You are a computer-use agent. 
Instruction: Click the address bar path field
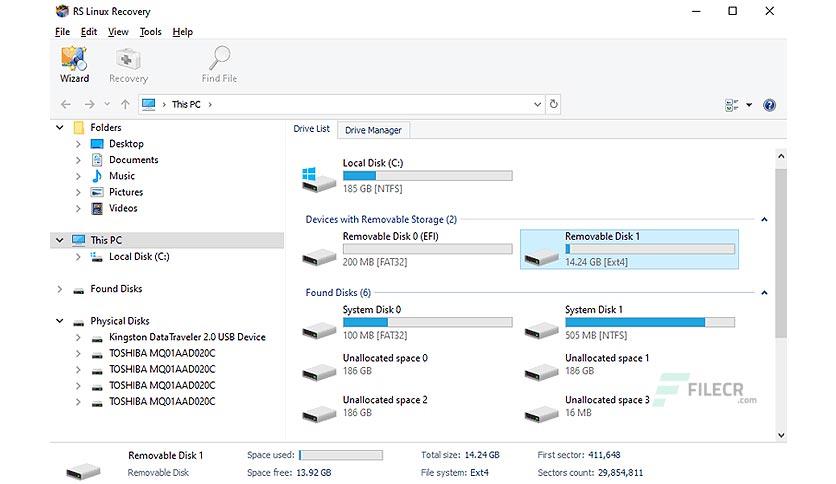point(341,104)
